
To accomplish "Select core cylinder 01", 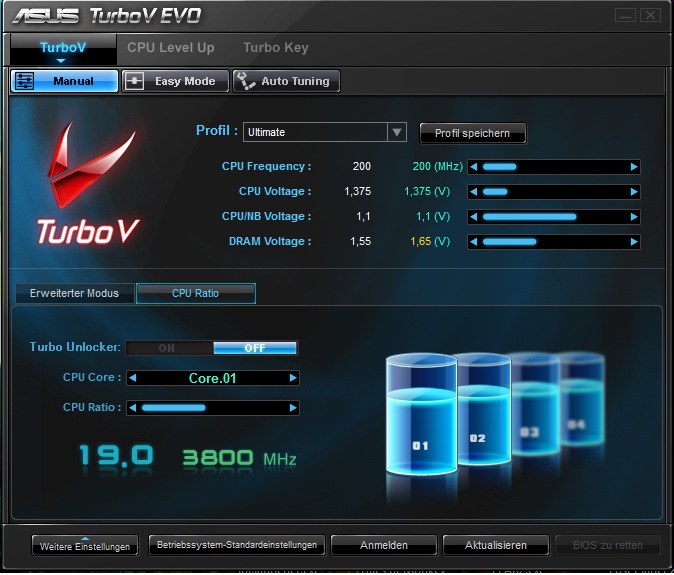I will [421, 415].
